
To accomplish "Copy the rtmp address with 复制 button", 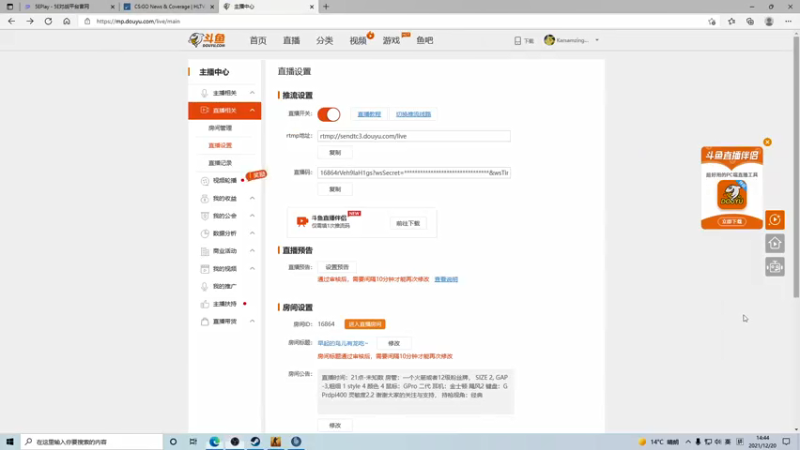I will (x=335, y=153).
